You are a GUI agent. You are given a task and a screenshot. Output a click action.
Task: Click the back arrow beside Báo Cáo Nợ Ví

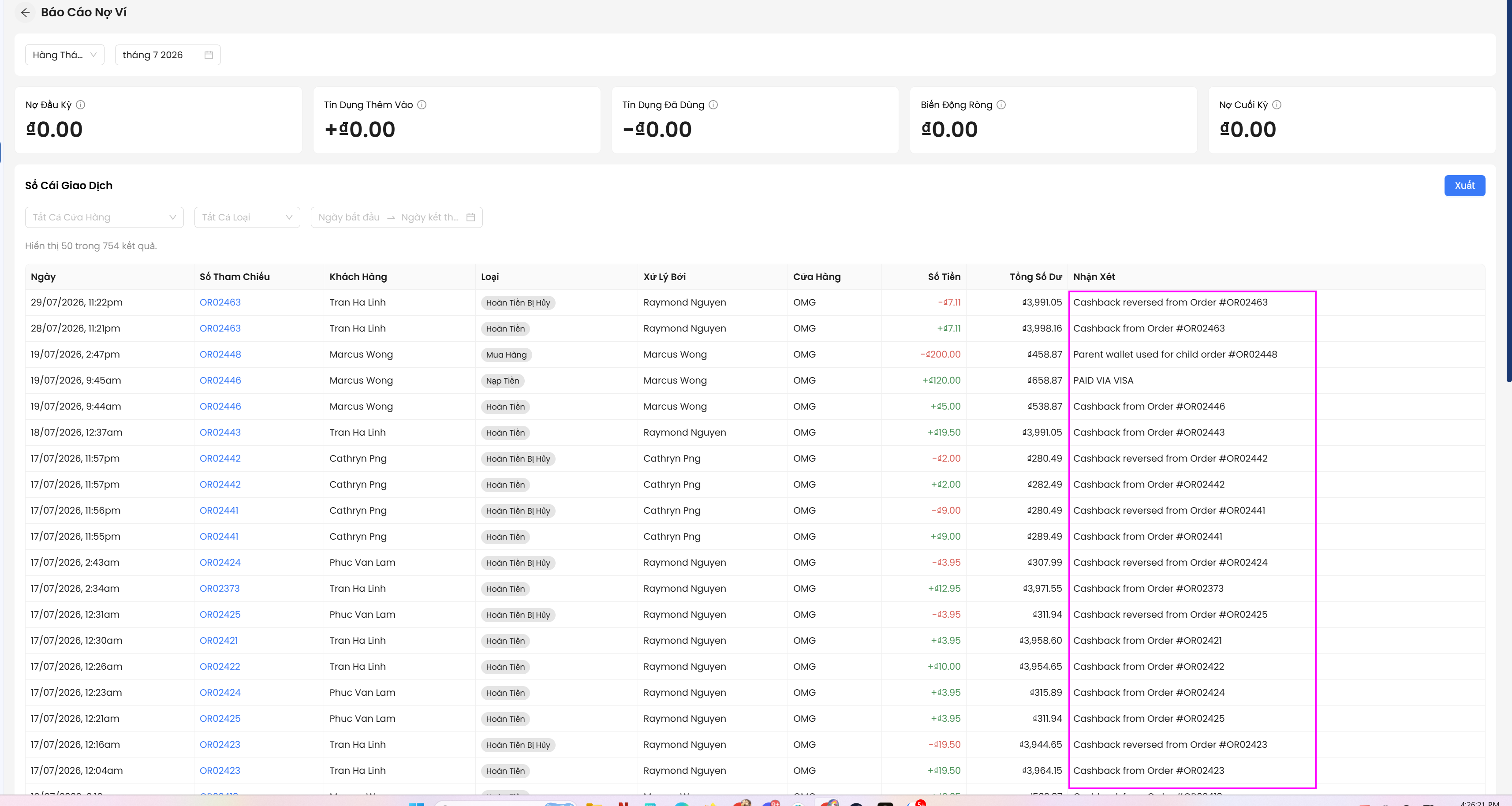coord(25,12)
